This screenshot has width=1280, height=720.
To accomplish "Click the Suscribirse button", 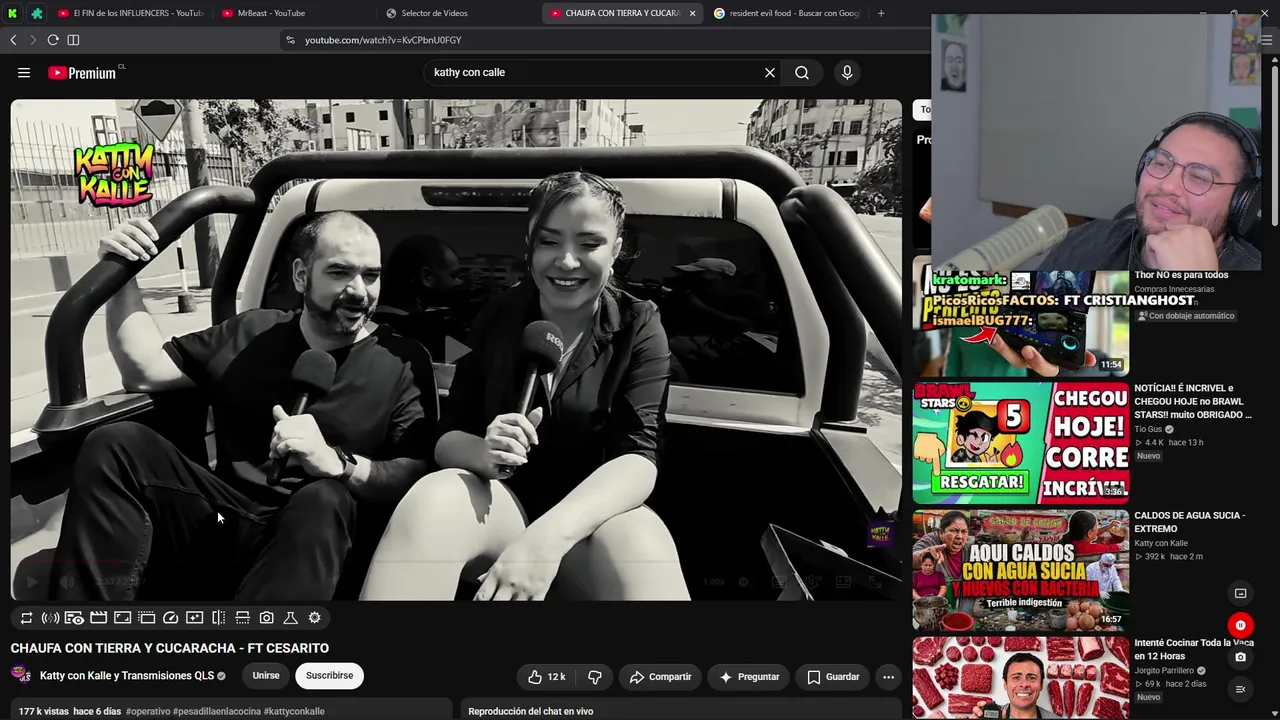I will click(329, 676).
